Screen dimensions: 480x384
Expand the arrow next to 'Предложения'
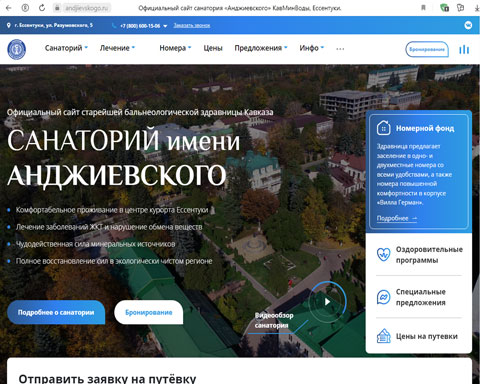click(x=286, y=48)
